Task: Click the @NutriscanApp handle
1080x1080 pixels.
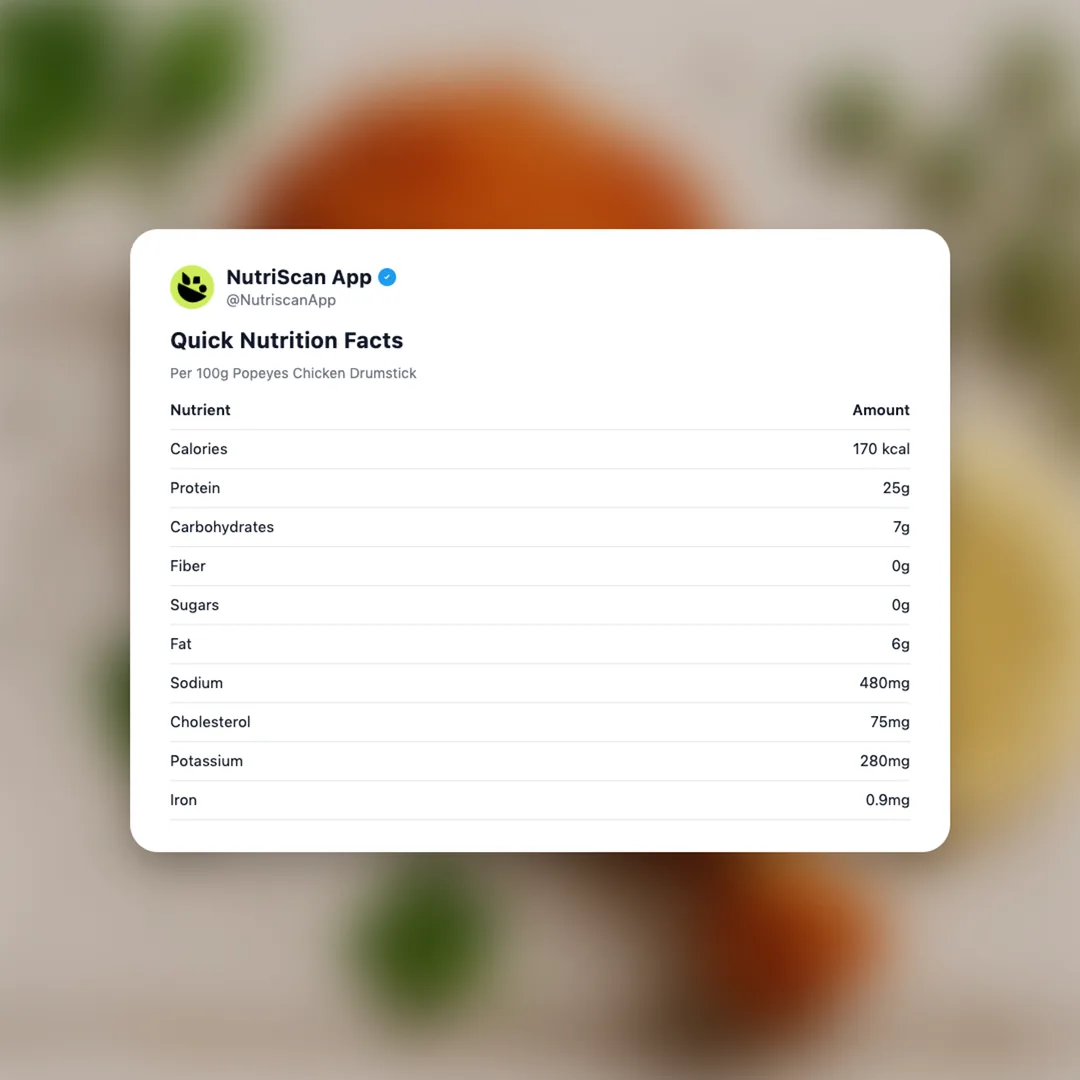Action: coord(281,300)
